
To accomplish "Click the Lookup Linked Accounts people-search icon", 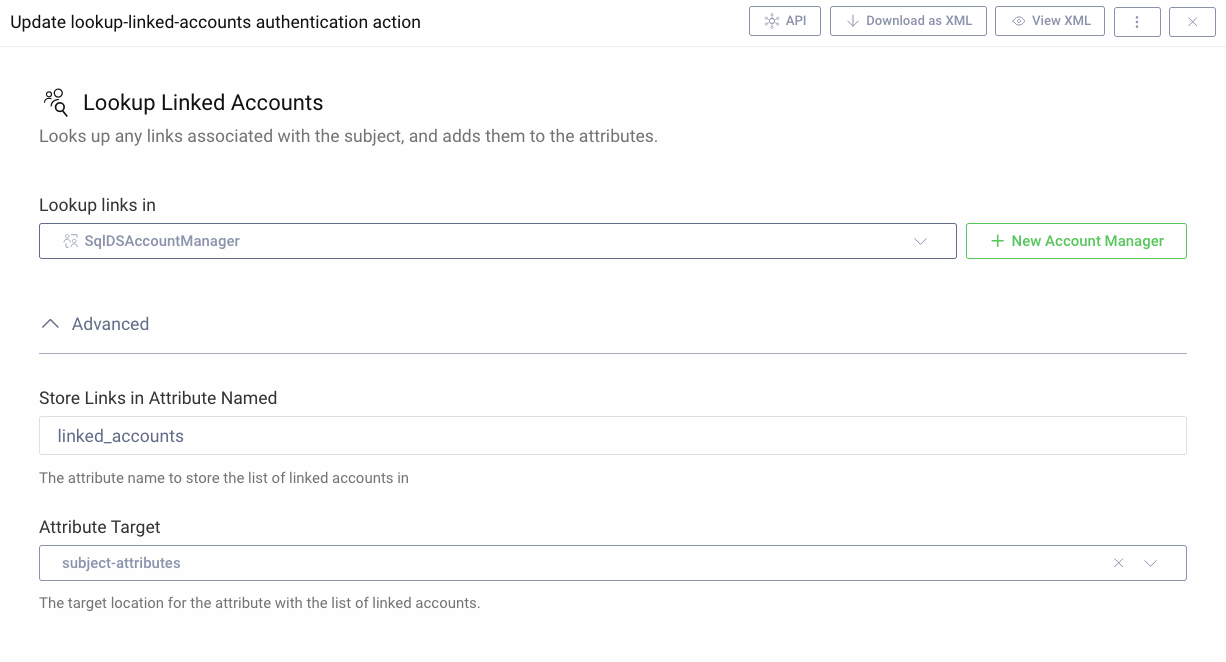I will (55, 101).
